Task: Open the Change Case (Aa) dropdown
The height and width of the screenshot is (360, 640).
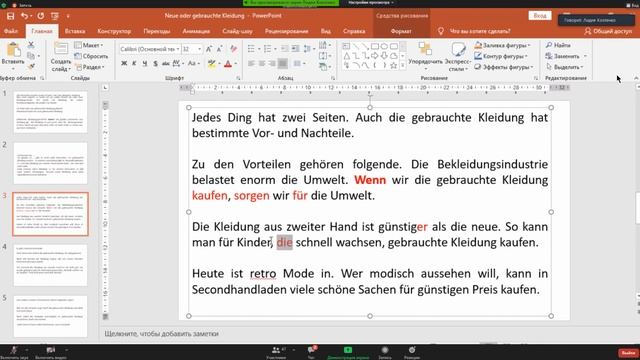Action: point(193,64)
